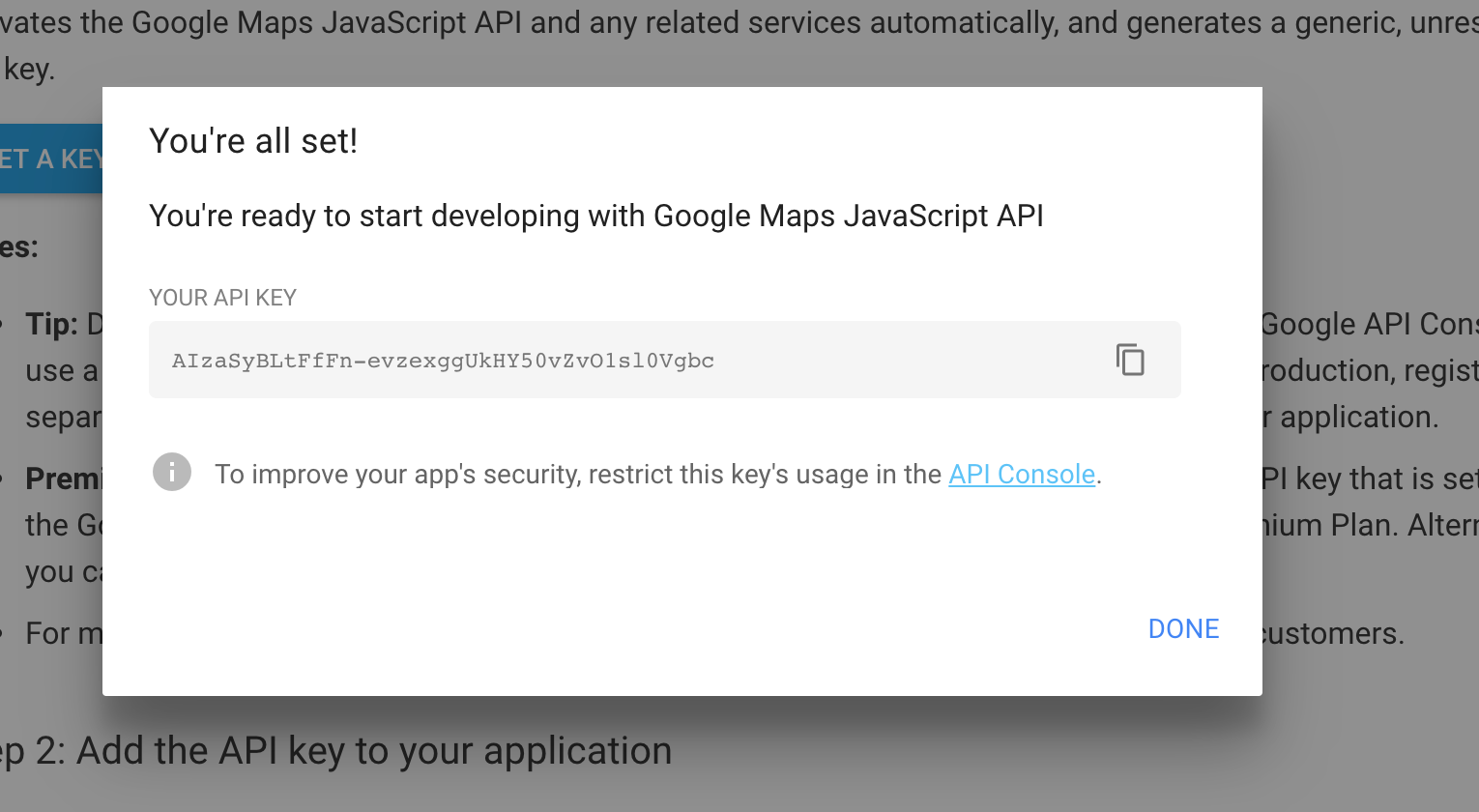Click the "customers." text right of dialog

(1331, 634)
